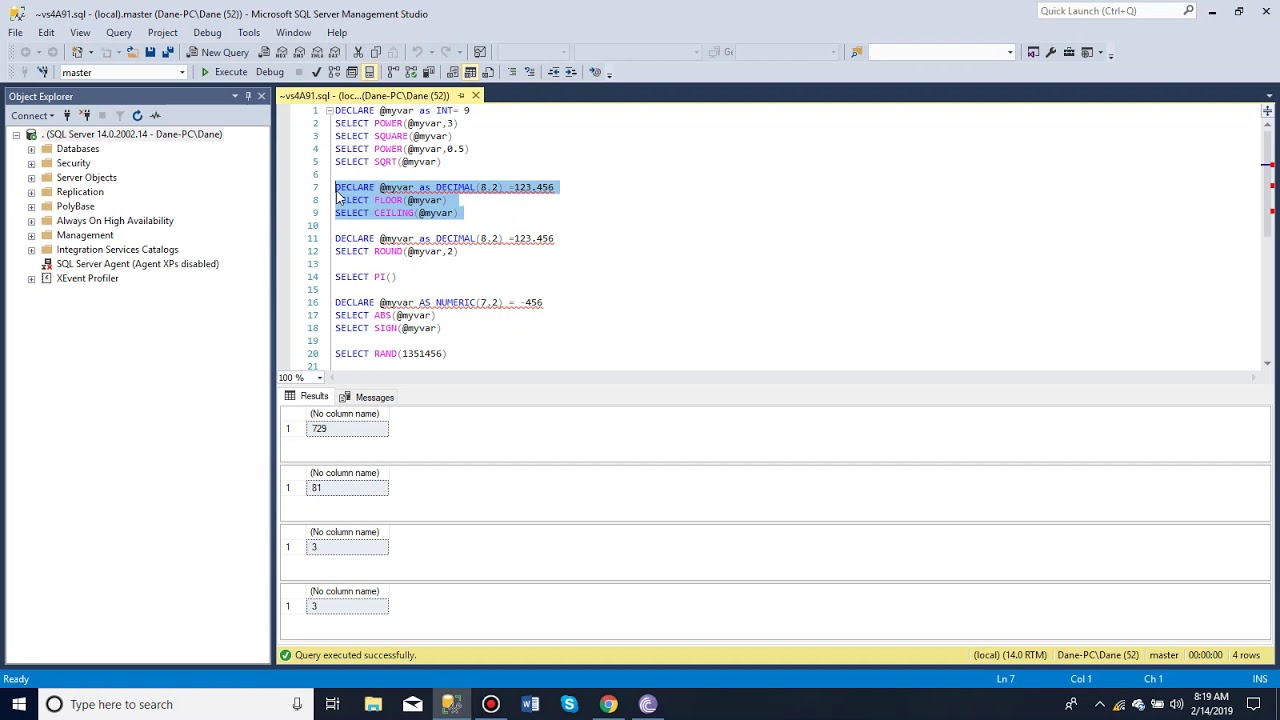The width and height of the screenshot is (1280, 720).
Task: Open the File menu
Action: click(15, 33)
